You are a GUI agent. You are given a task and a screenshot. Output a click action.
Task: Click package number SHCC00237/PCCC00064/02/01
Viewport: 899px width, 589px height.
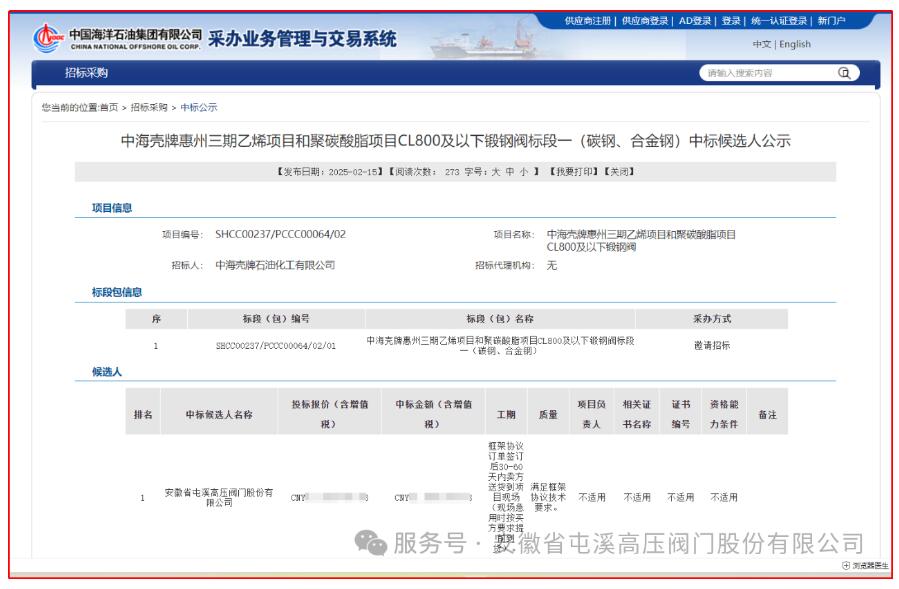pyautogui.click(x=276, y=345)
